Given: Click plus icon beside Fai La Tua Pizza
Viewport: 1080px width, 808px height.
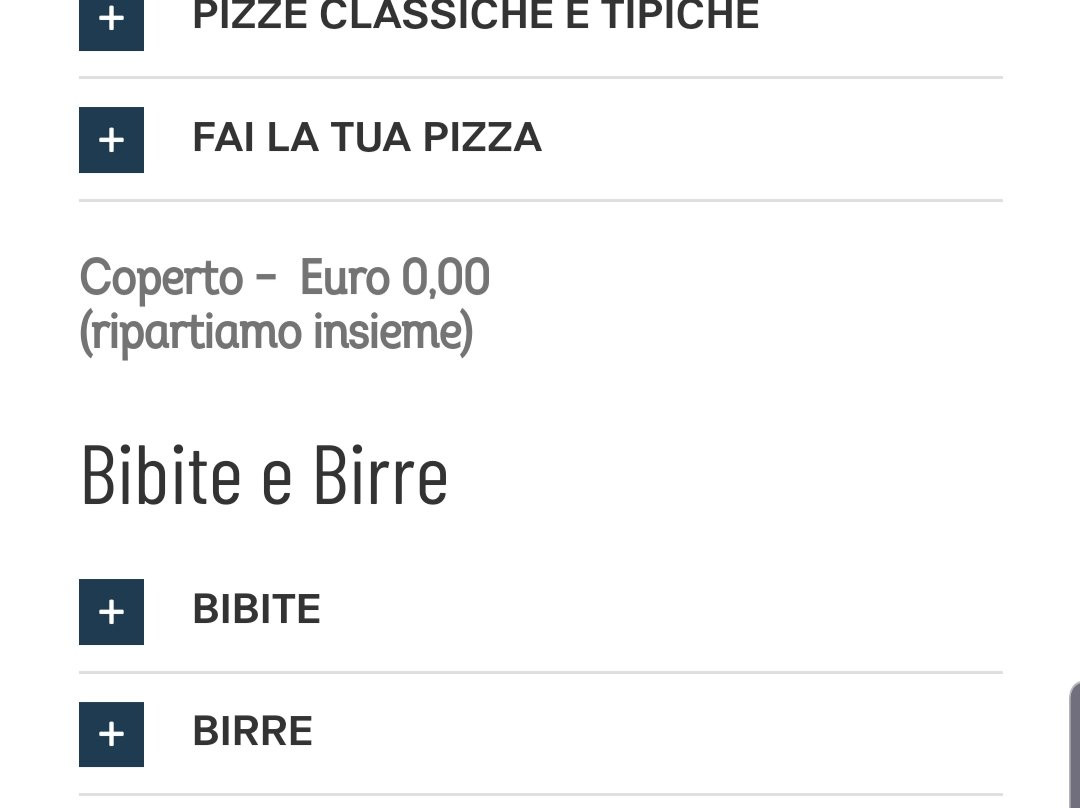Looking at the screenshot, I should pos(111,140).
